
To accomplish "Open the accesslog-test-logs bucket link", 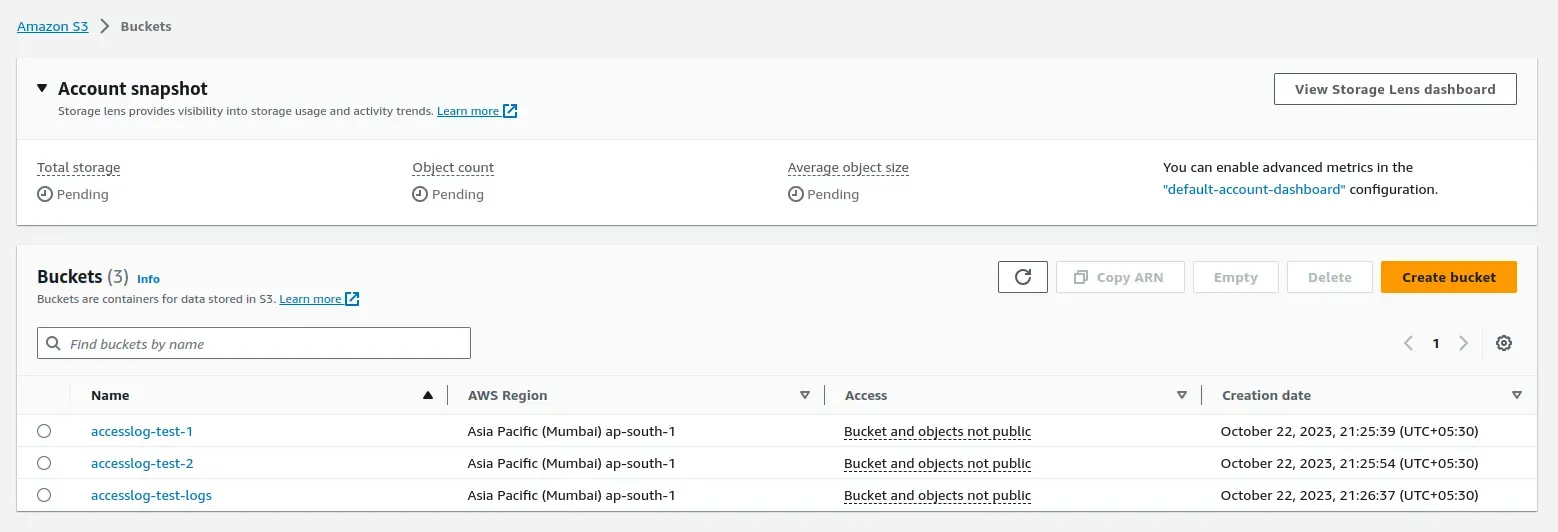I will 151,495.
